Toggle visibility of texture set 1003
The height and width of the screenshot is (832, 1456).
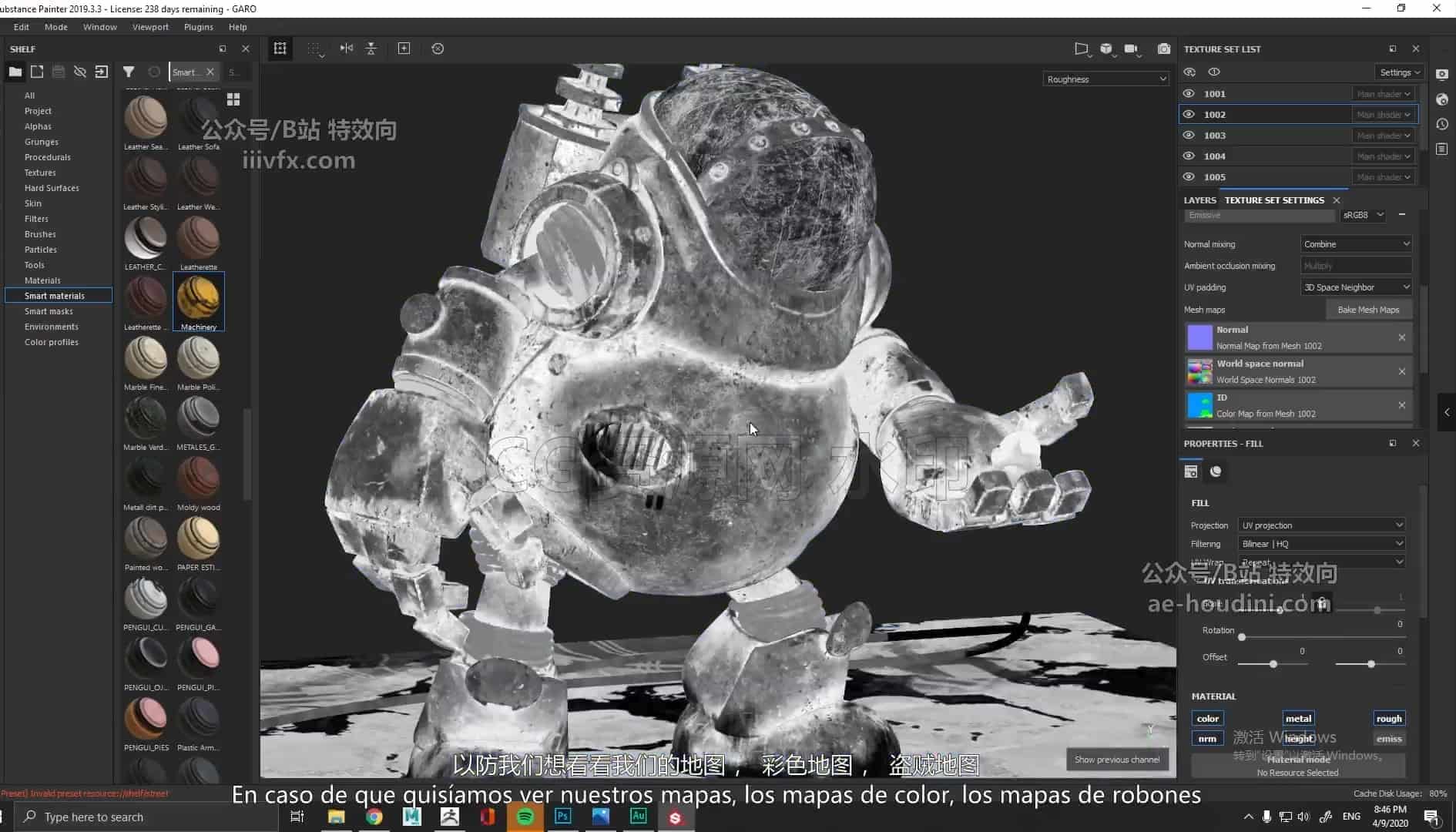[x=1189, y=135]
